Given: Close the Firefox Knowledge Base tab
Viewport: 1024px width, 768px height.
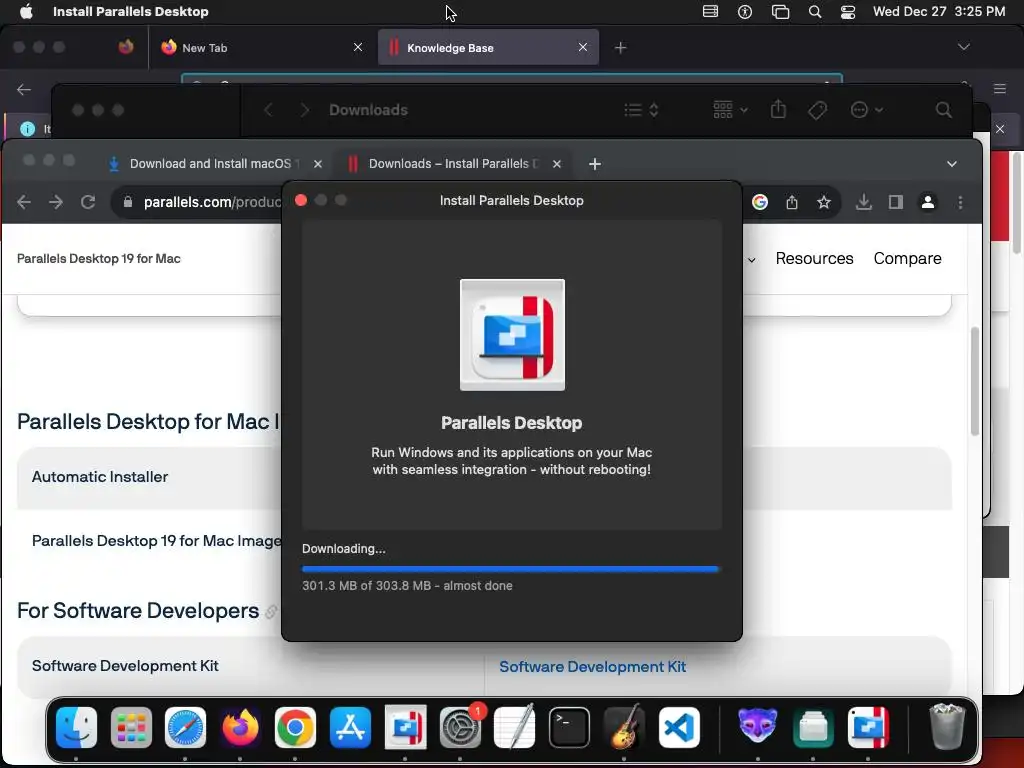Looking at the screenshot, I should [583, 47].
